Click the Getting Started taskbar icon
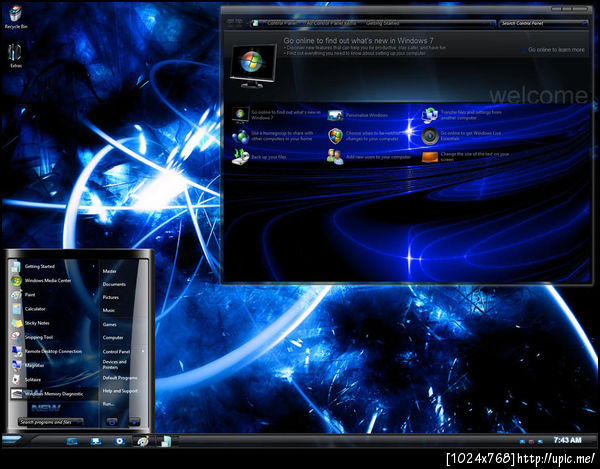600x469 pixels. [x=166, y=441]
